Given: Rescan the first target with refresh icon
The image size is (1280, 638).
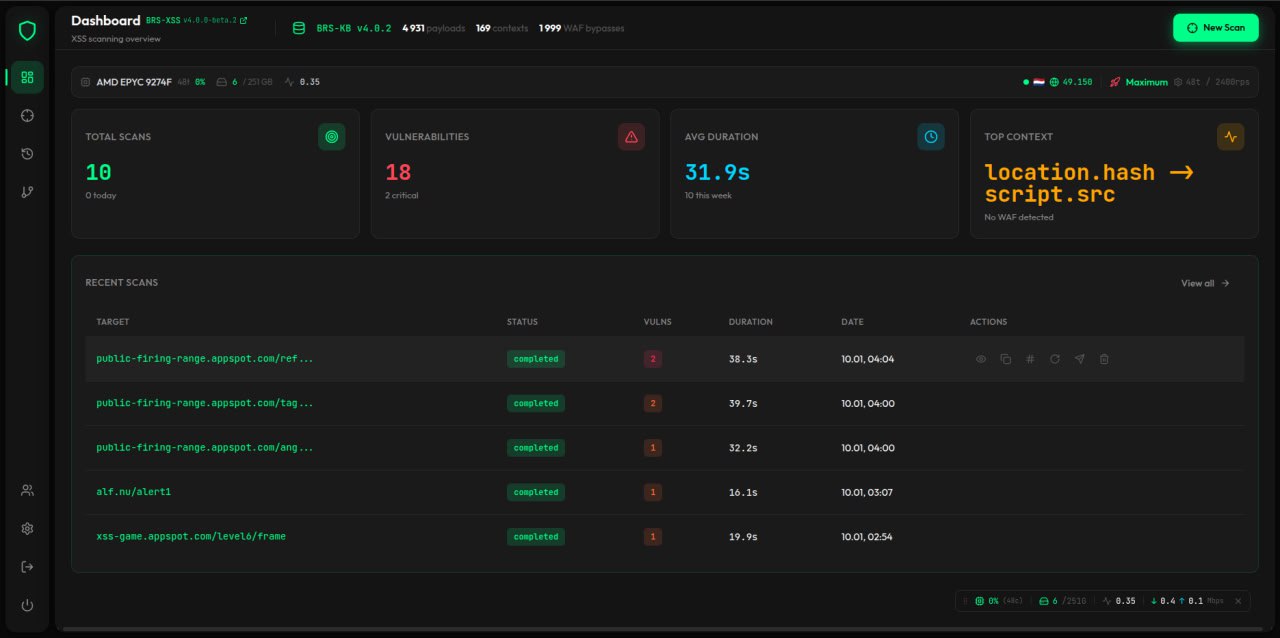Looking at the screenshot, I should pyautogui.click(x=1054, y=359).
